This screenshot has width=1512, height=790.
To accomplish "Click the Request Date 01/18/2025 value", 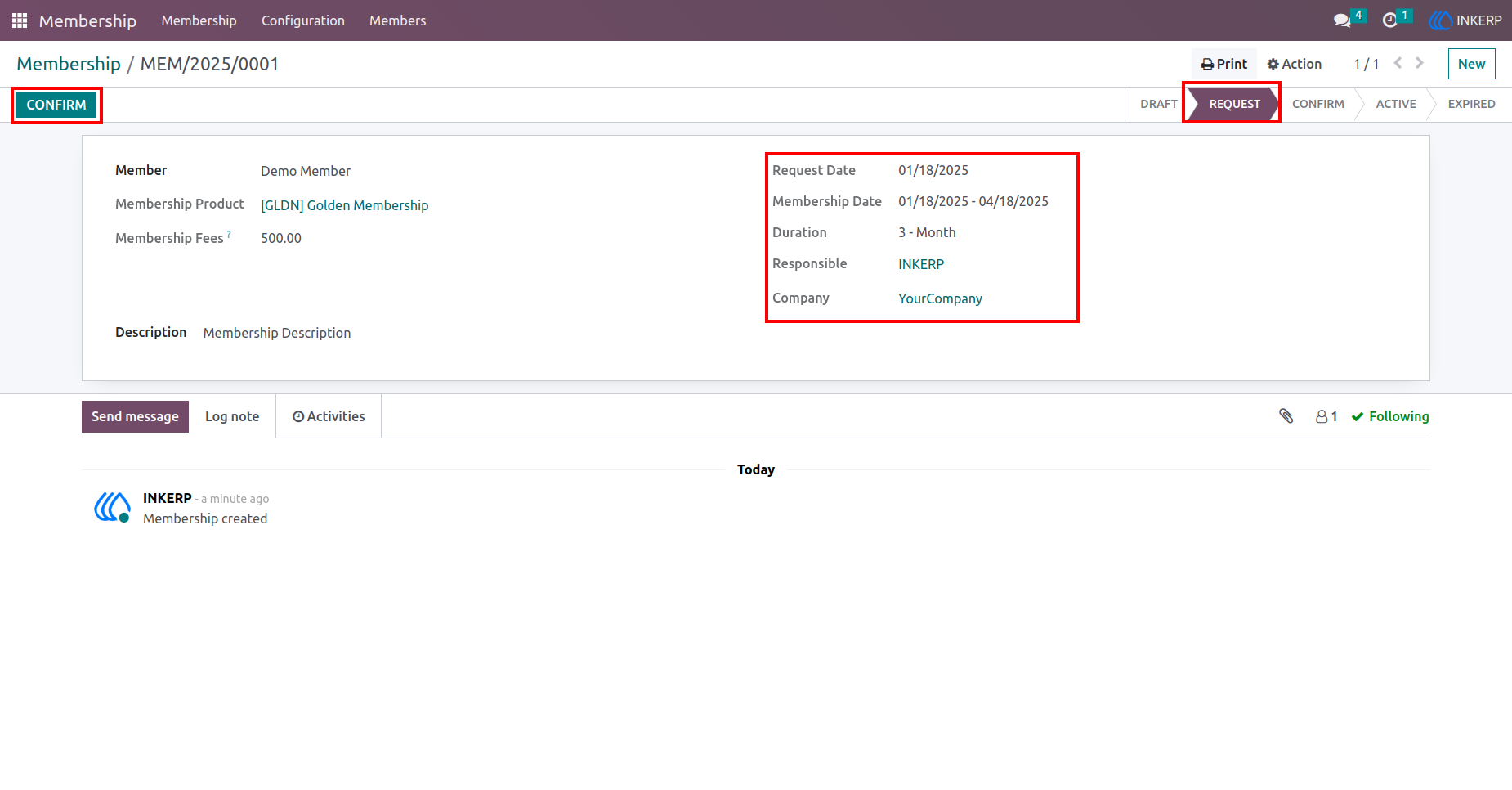I will coord(933,170).
